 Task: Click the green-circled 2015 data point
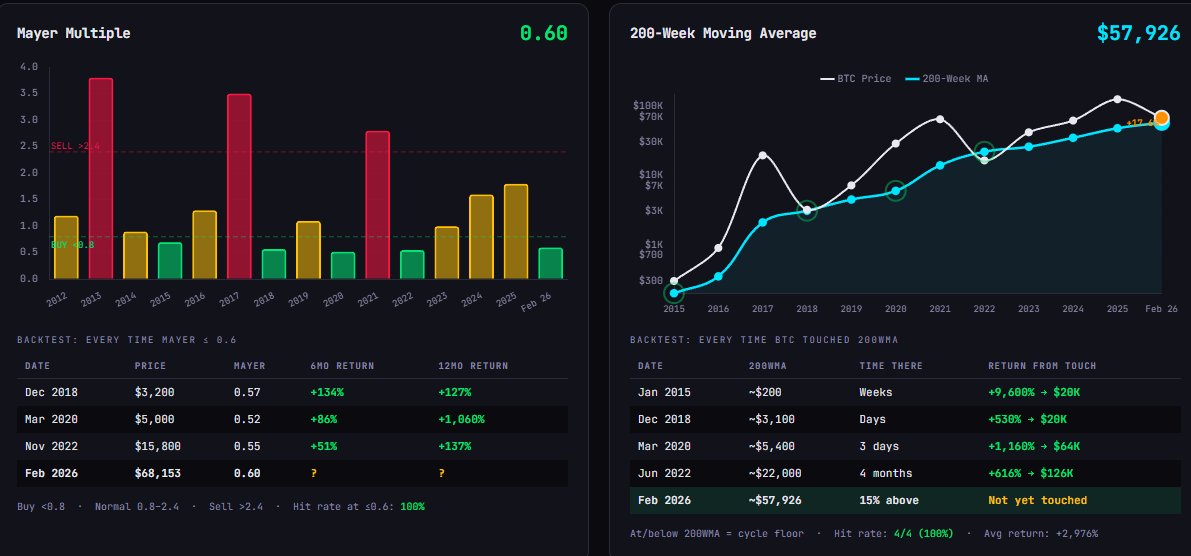click(x=674, y=293)
